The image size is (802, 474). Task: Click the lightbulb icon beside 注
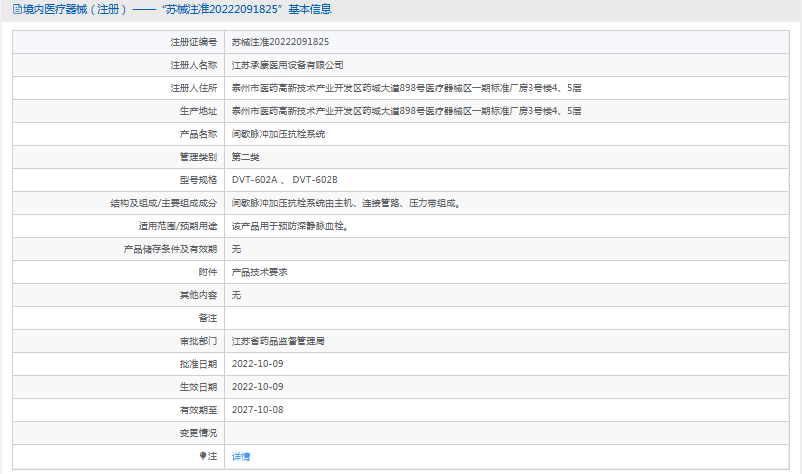203,456
